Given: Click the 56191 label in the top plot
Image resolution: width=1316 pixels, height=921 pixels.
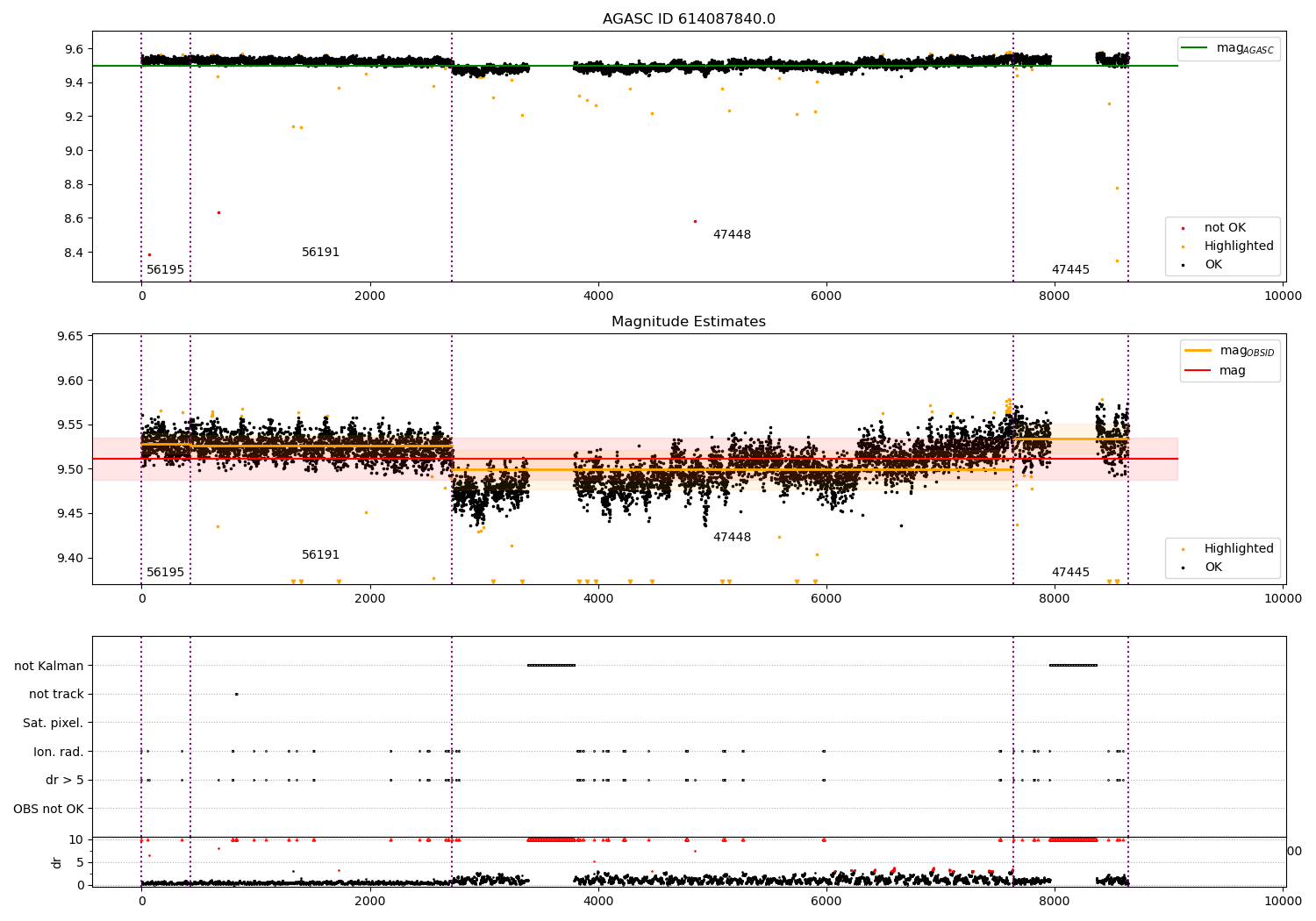Looking at the screenshot, I should click(x=320, y=253).
